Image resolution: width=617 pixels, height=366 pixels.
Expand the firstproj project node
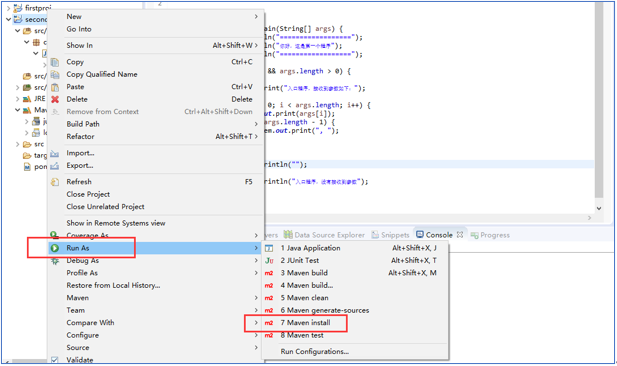click(8, 8)
